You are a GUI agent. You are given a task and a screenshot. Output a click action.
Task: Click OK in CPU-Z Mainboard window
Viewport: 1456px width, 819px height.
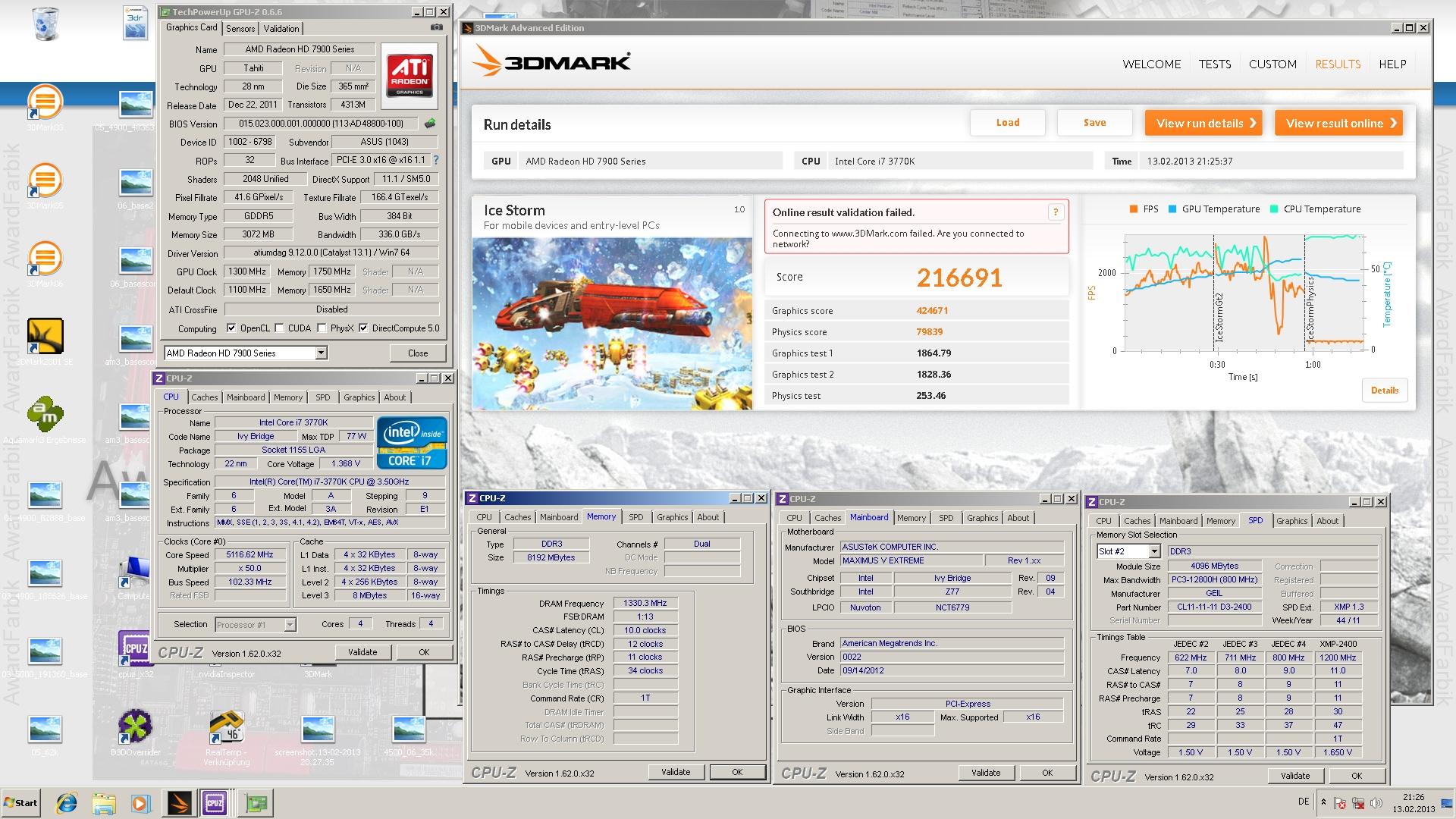[x=1047, y=773]
